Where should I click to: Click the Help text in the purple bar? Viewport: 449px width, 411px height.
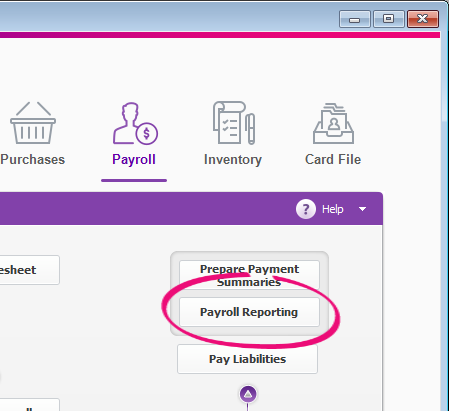pyautogui.click(x=333, y=209)
